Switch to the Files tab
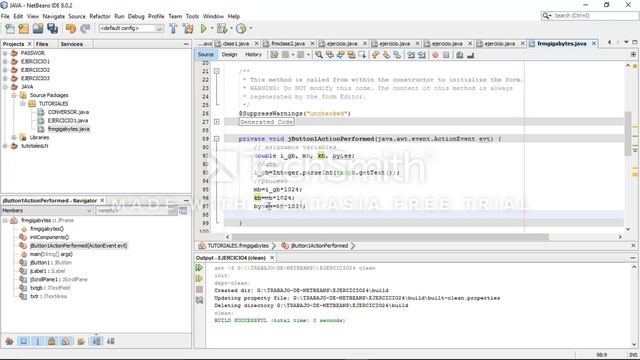 [x=42, y=44]
